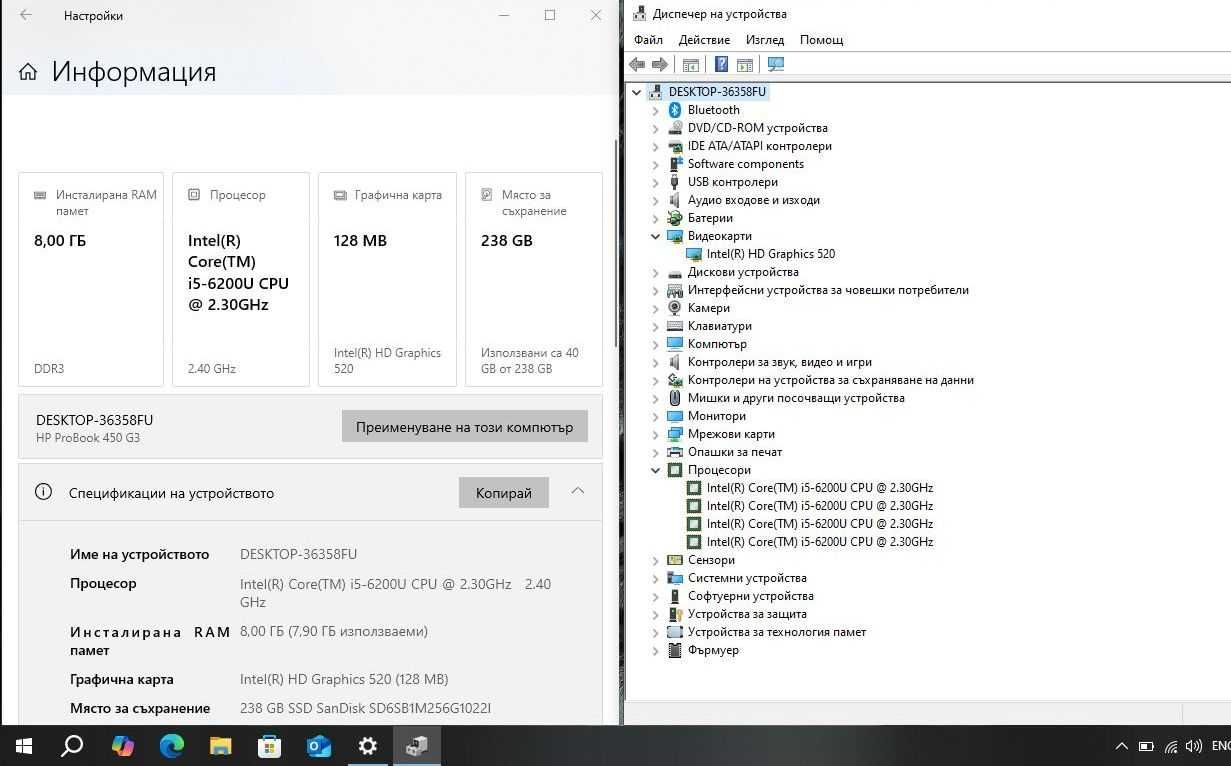Expand the Дискови устройства node
Viewport: 1231px width, 766px height.
[656, 272]
